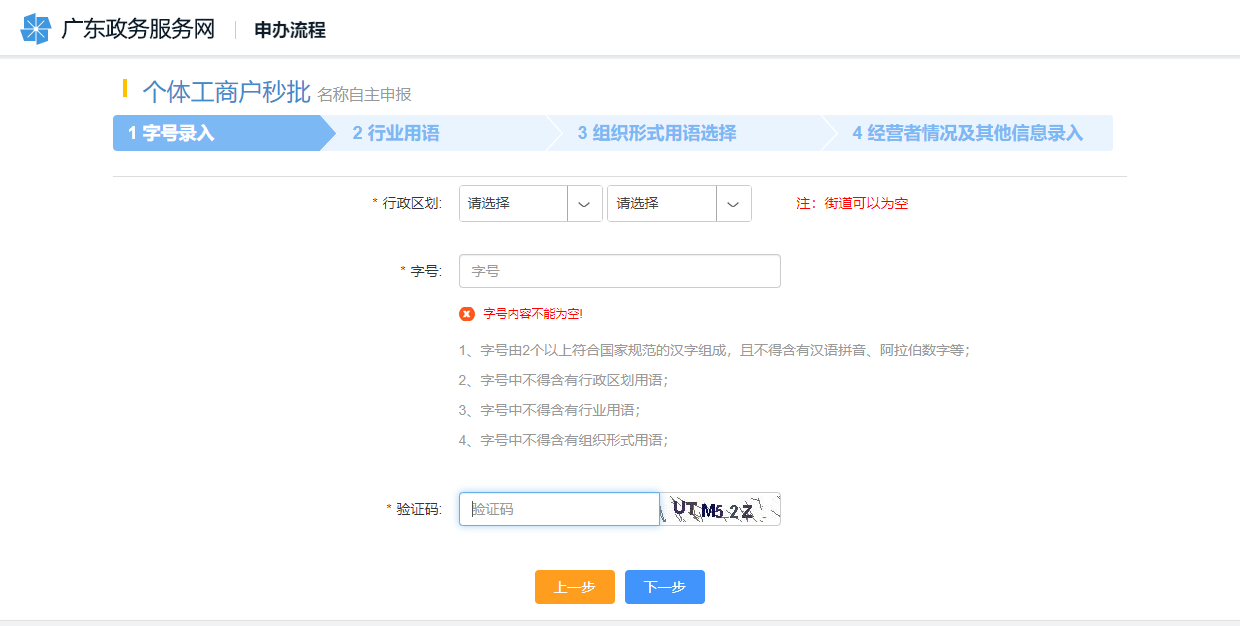Click the 个体工商户秒批 page heading
1240x626 pixels.
[x=226, y=92]
